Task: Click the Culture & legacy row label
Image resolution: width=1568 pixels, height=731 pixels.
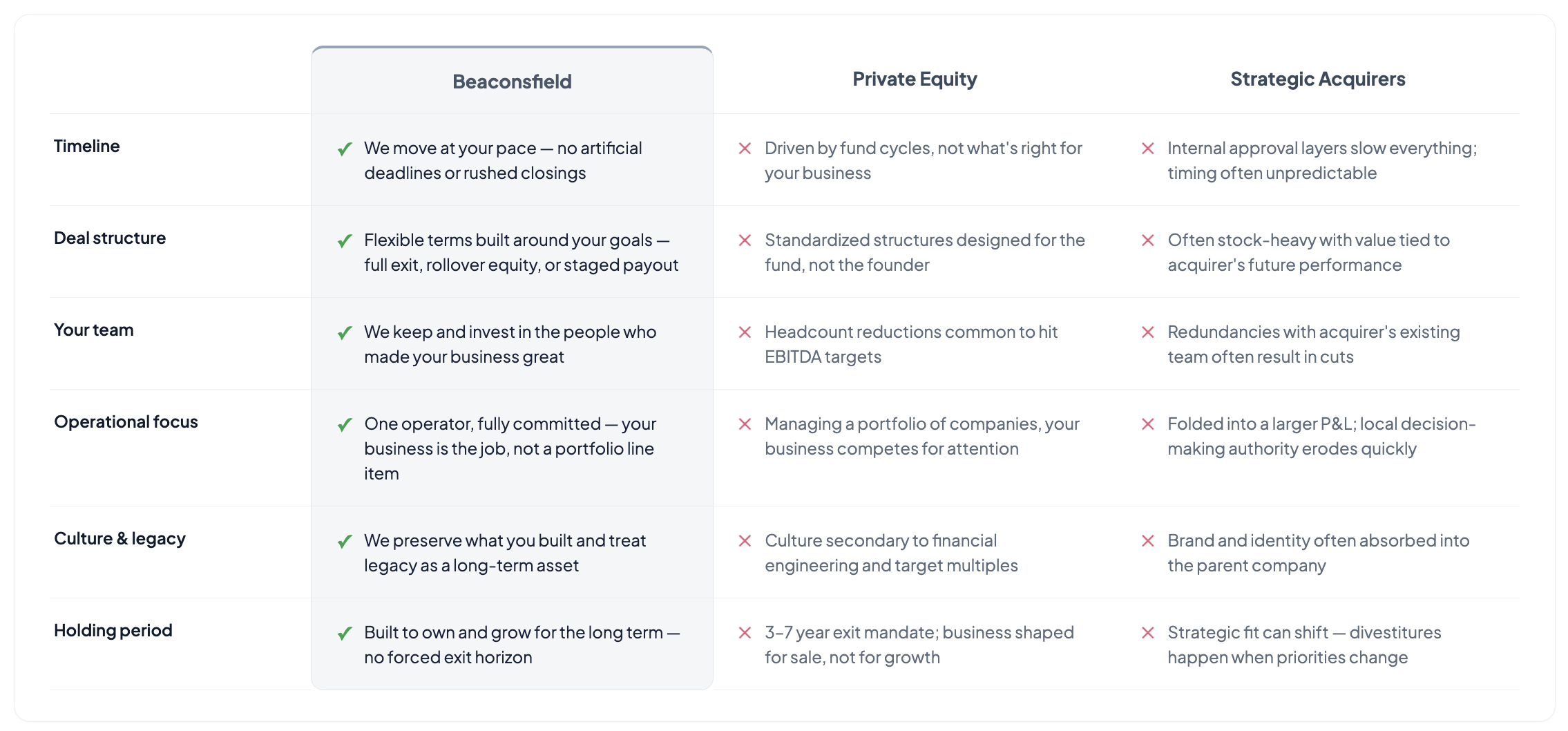Action: (x=119, y=539)
